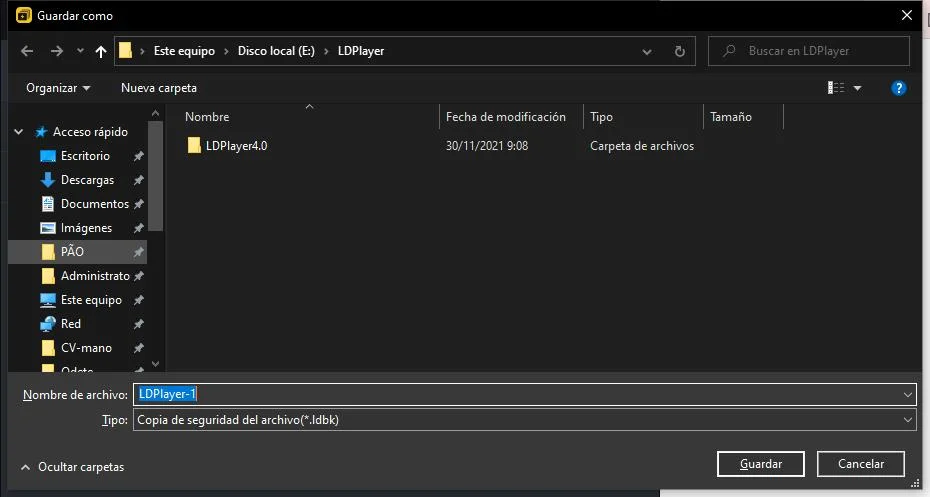Viewport: 930px width, 497px height.
Task: Click sidebar scrollbar up arrow
Action: pyautogui.click(x=155, y=113)
